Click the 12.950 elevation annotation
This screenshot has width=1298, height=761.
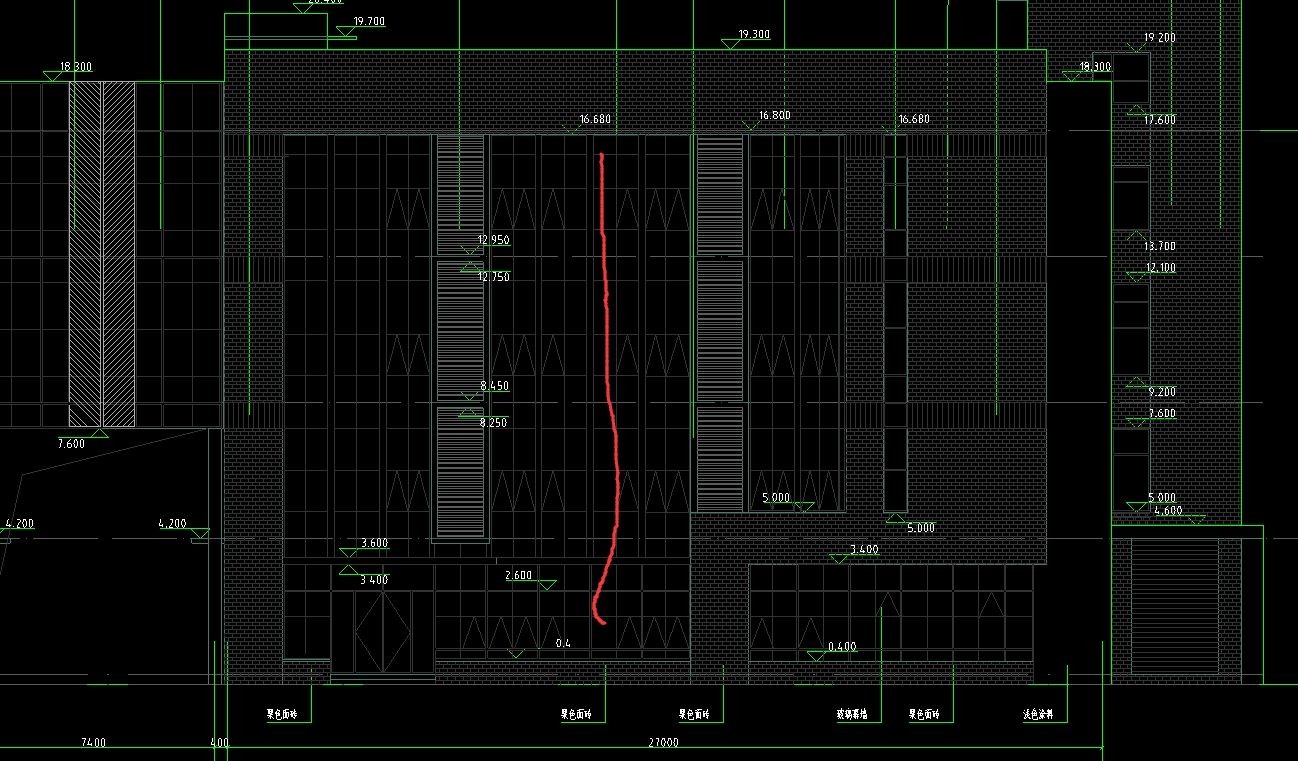click(x=494, y=240)
